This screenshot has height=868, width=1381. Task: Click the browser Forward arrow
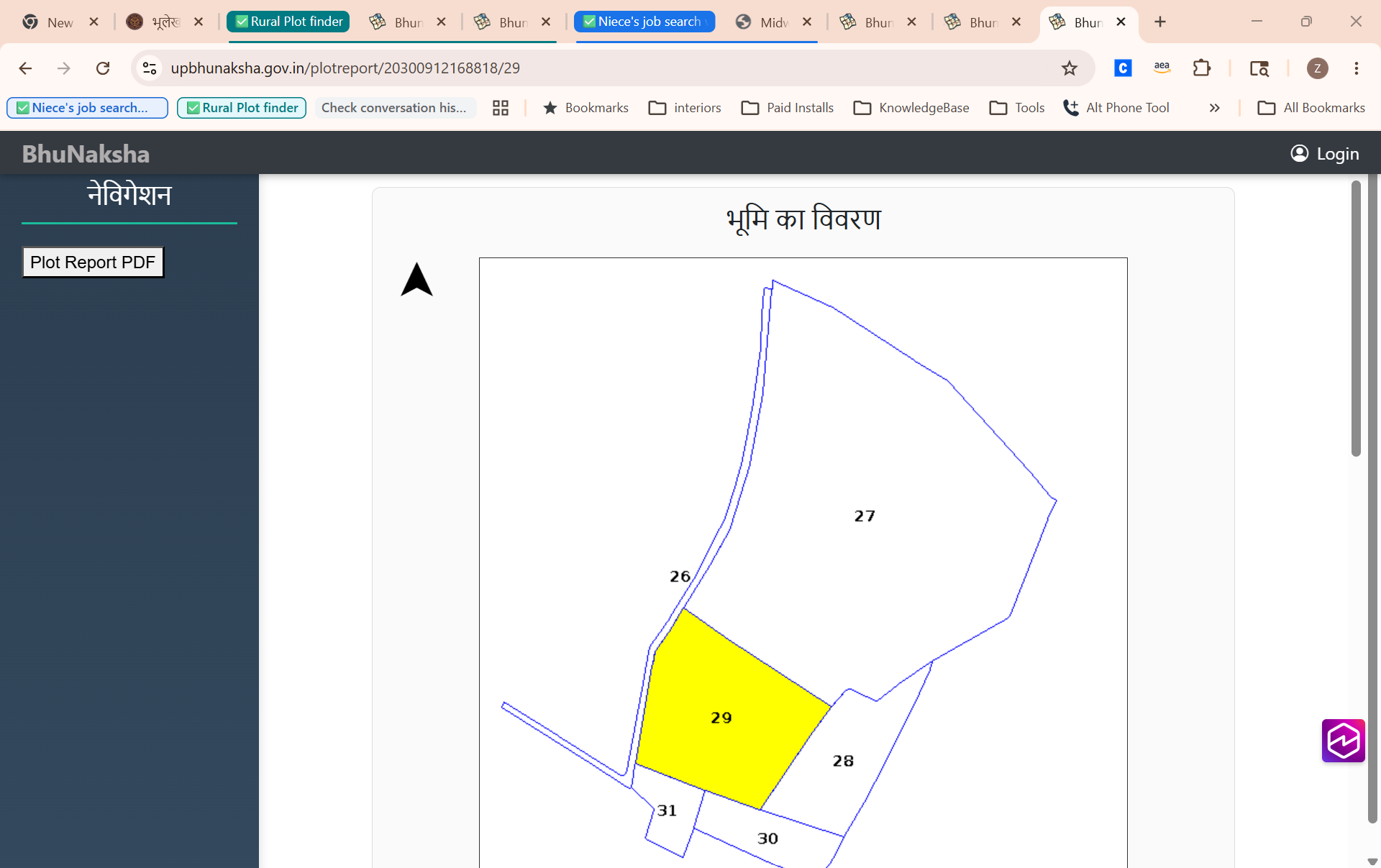click(64, 68)
